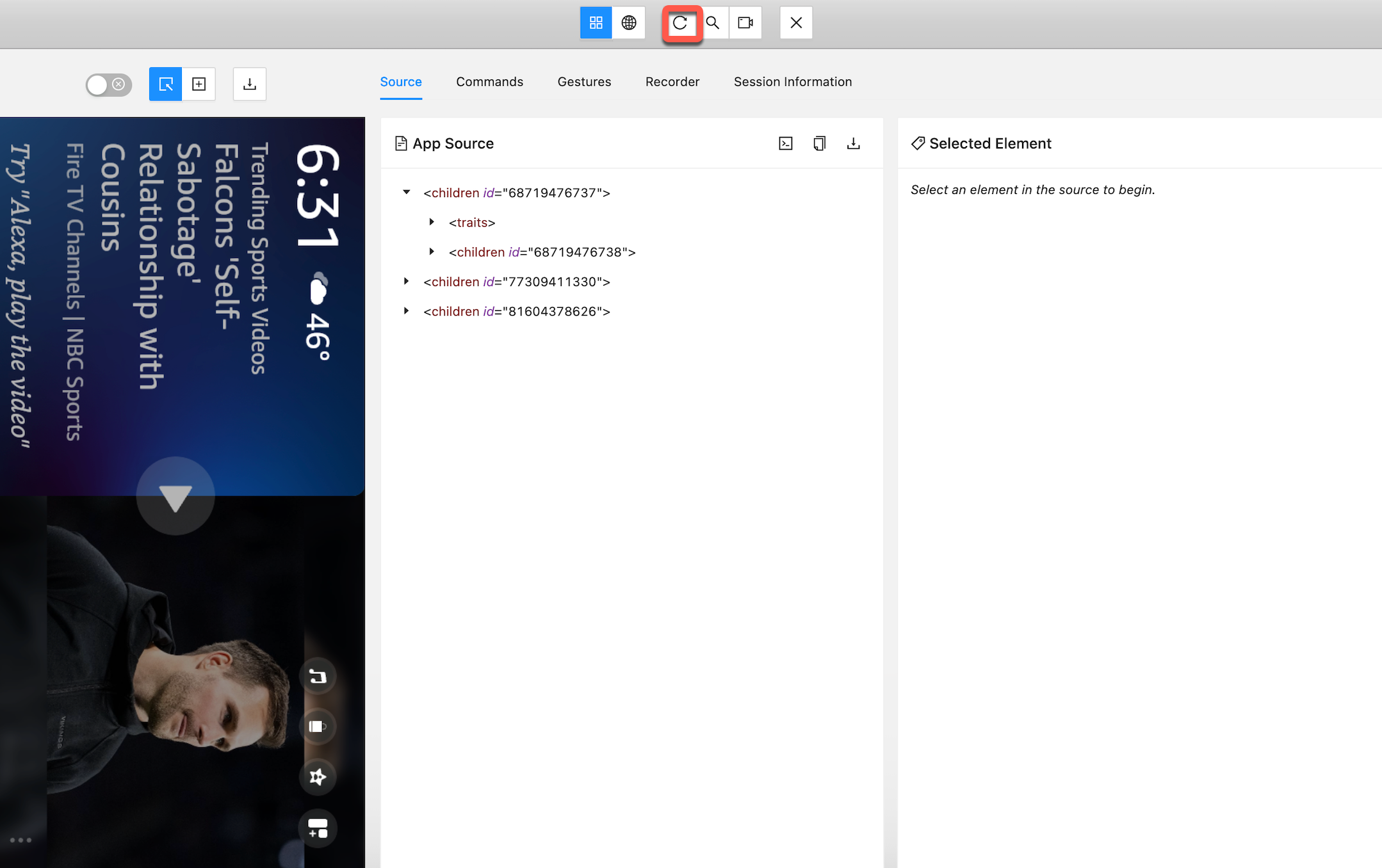Switch to tap by coordinates mode

[199, 84]
